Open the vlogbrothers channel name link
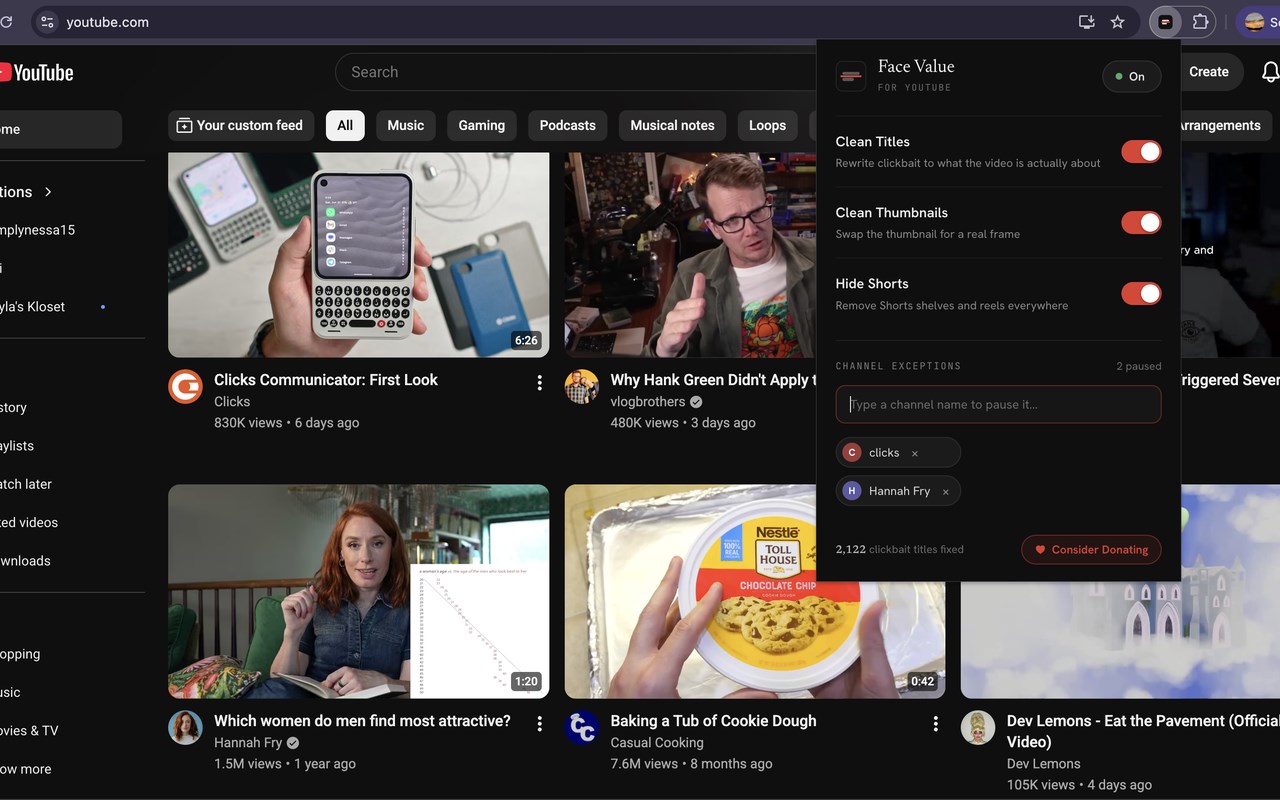Screen dimensions: 1280x800 [648, 402]
